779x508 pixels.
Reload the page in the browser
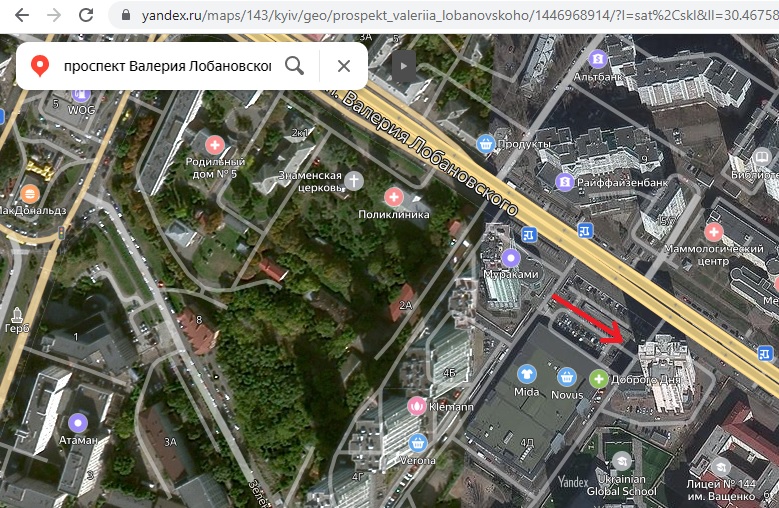click(86, 15)
